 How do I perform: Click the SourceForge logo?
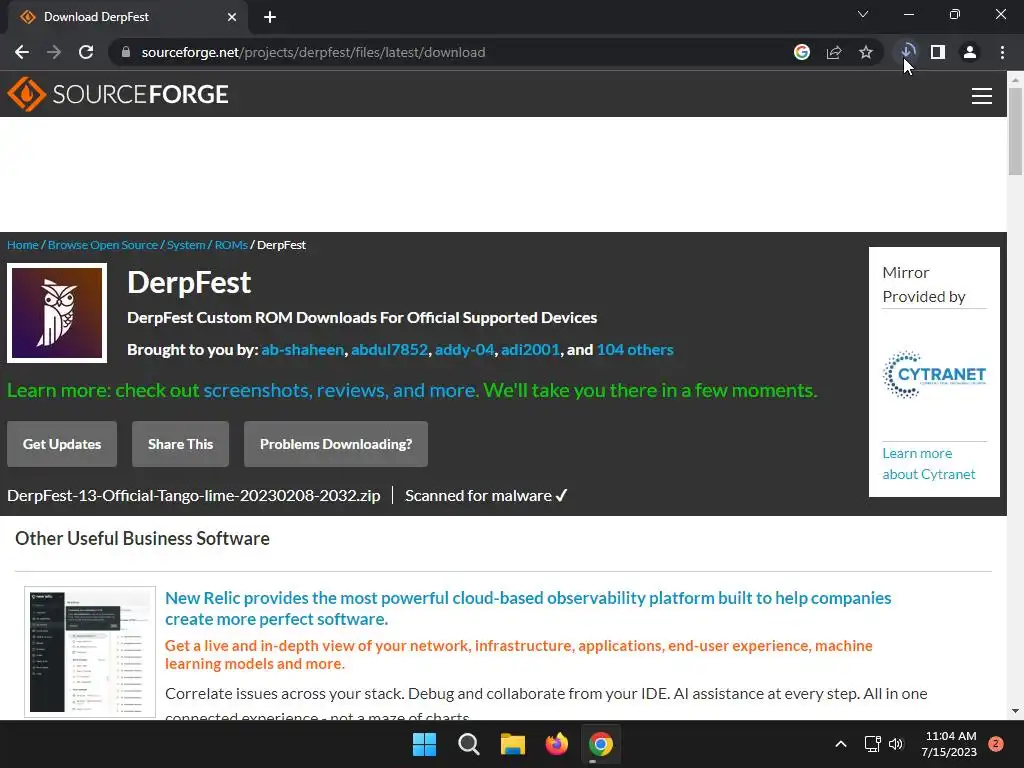(118, 94)
